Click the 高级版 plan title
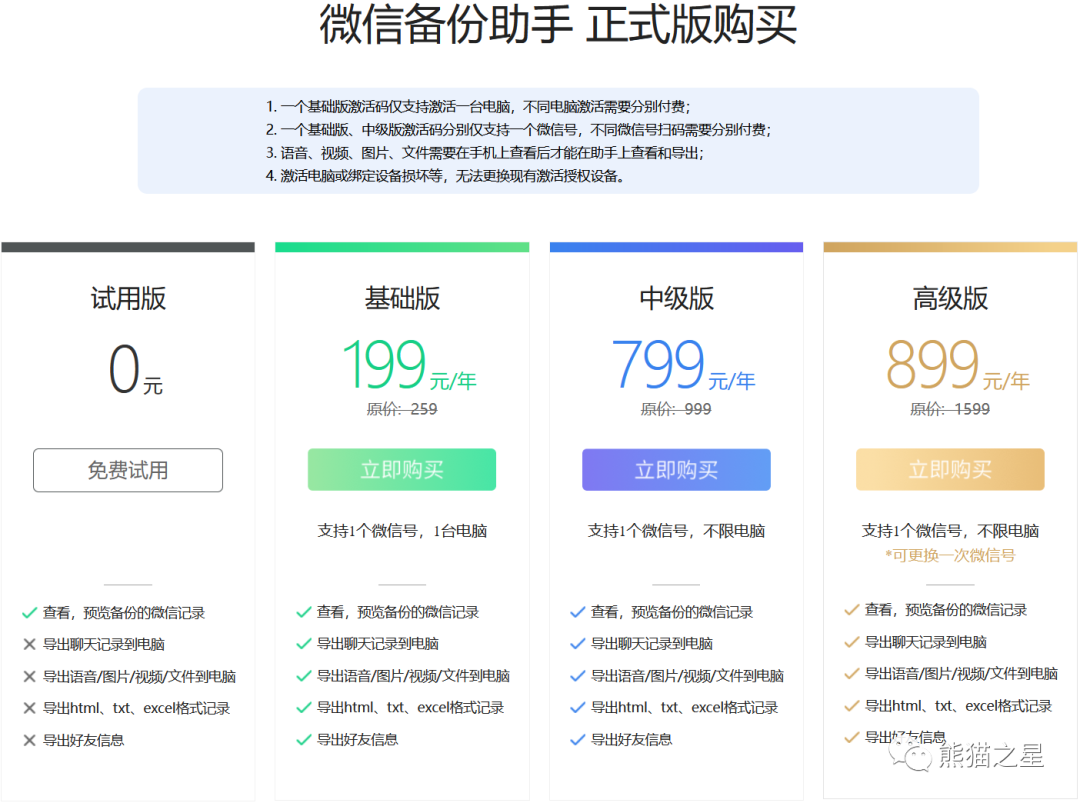 click(951, 299)
